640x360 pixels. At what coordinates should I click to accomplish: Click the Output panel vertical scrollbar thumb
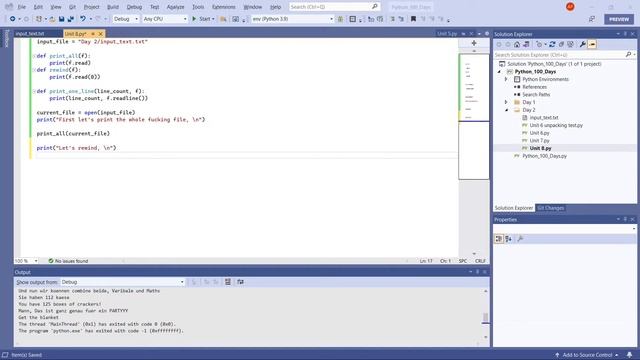tap(485, 317)
